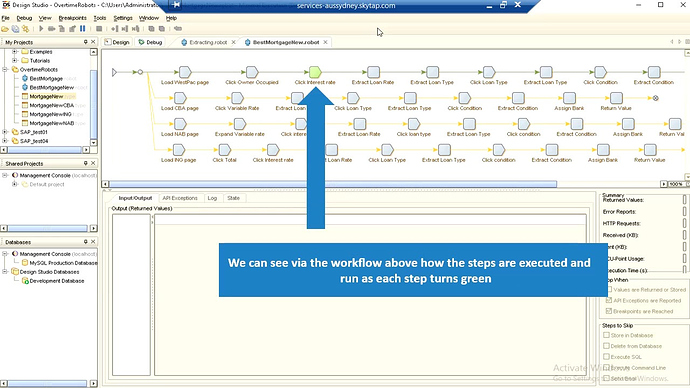
Task: Toggle Values are Returned or Stored checkbox
Action: click(609, 289)
